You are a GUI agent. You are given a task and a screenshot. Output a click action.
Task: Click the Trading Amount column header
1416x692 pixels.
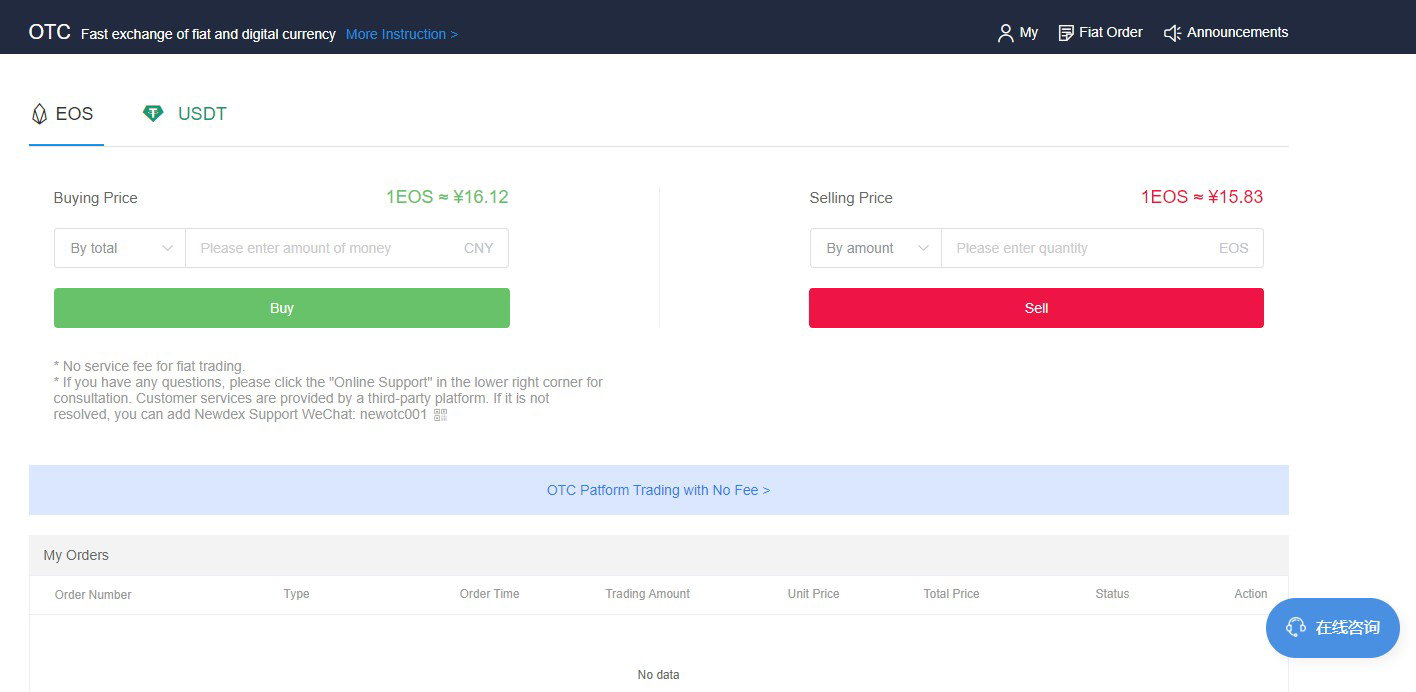(x=647, y=594)
